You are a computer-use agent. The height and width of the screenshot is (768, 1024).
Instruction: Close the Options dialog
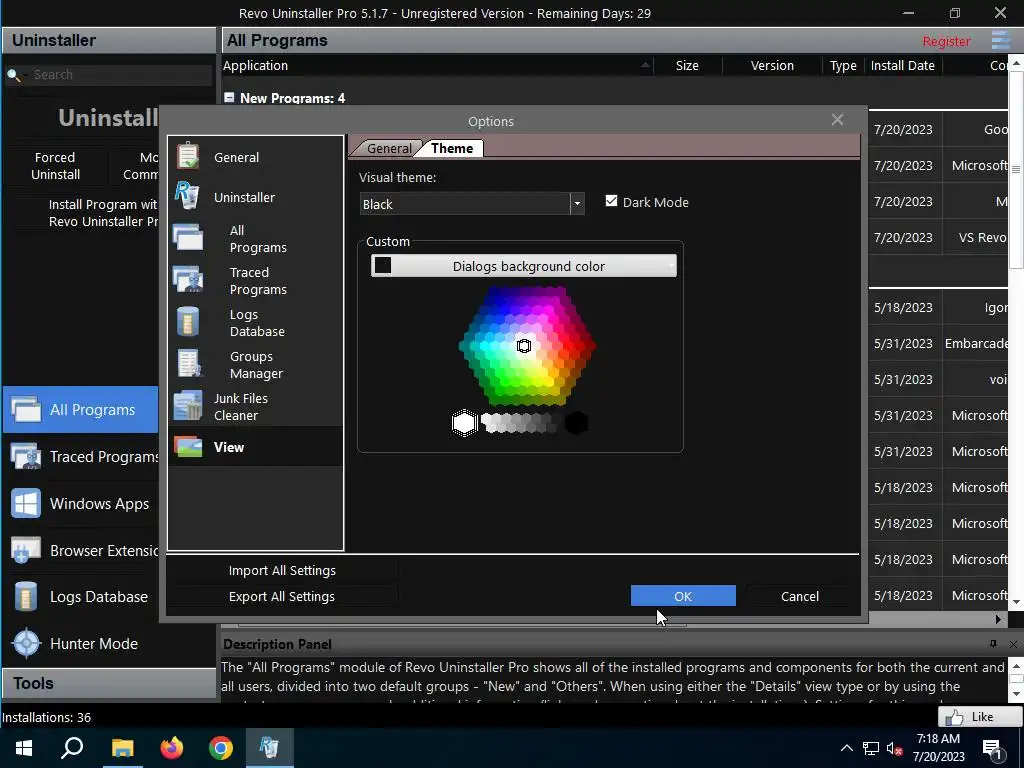tap(837, 120)
